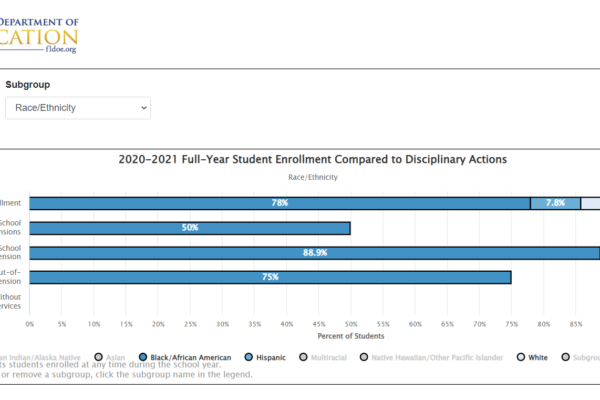Toggle Black/African American subgroup in legend
This screenshot has width=600, height=400.
tap(191, 357)
